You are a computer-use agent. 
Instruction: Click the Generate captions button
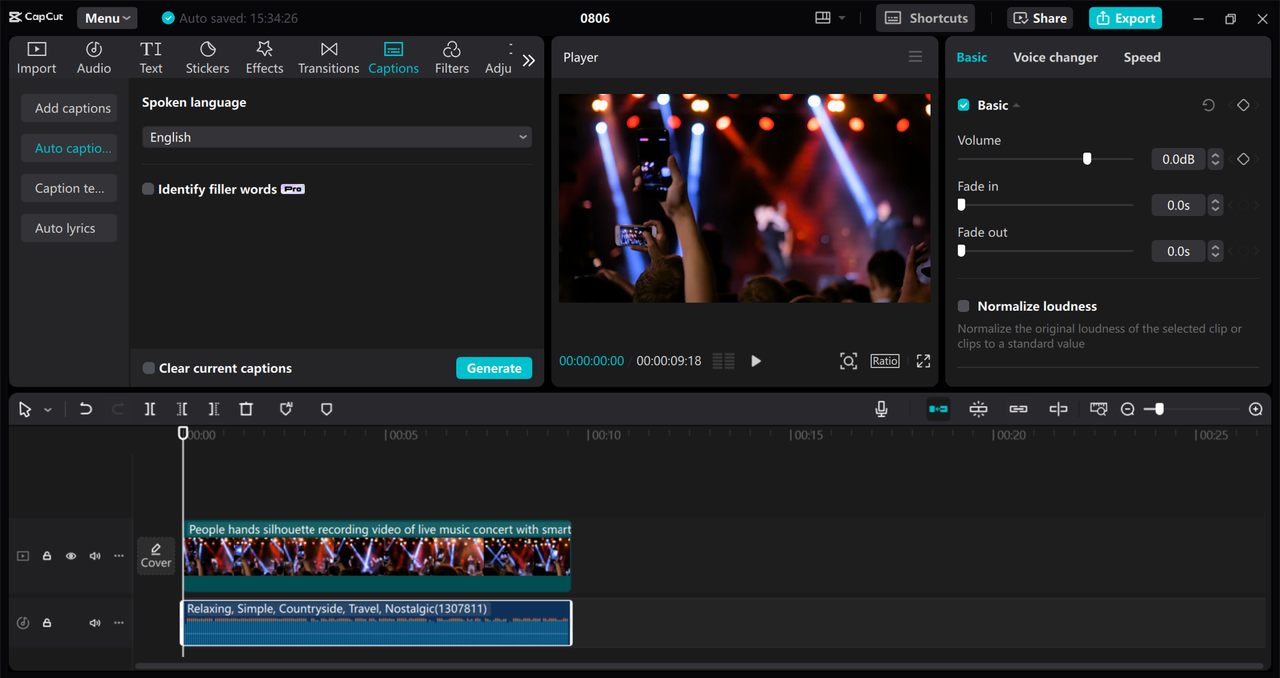(x=494, y=368)
